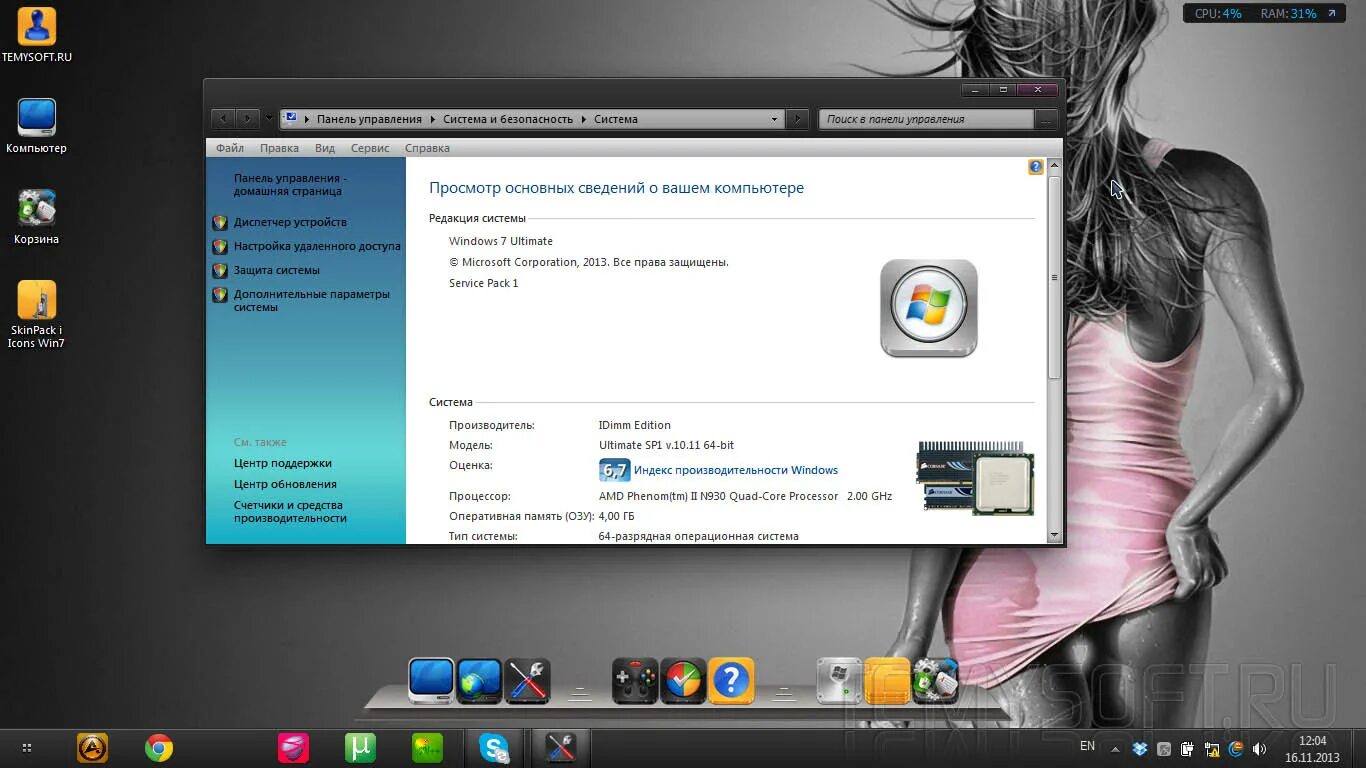This screenshot has height=768, width=1366.
Task: Open recent pages dropdown beside nav arrows
Action: pos(269,119)
